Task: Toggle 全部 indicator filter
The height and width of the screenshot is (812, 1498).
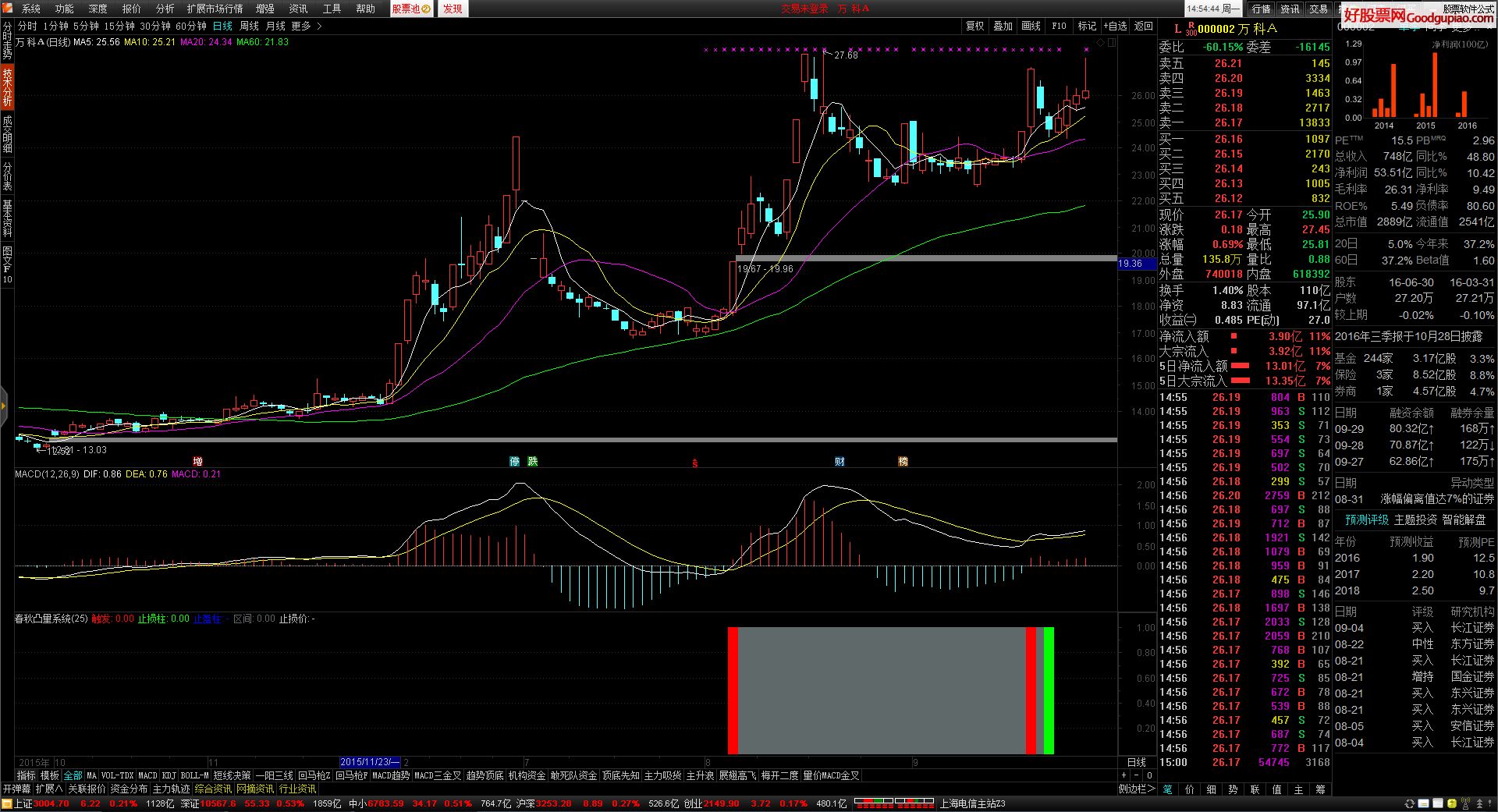Action: (73, 775)
